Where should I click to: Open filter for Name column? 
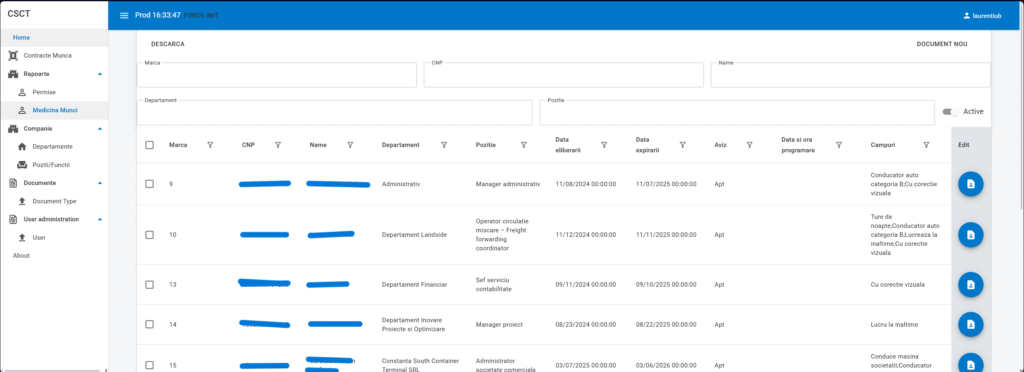pos(350,145)
